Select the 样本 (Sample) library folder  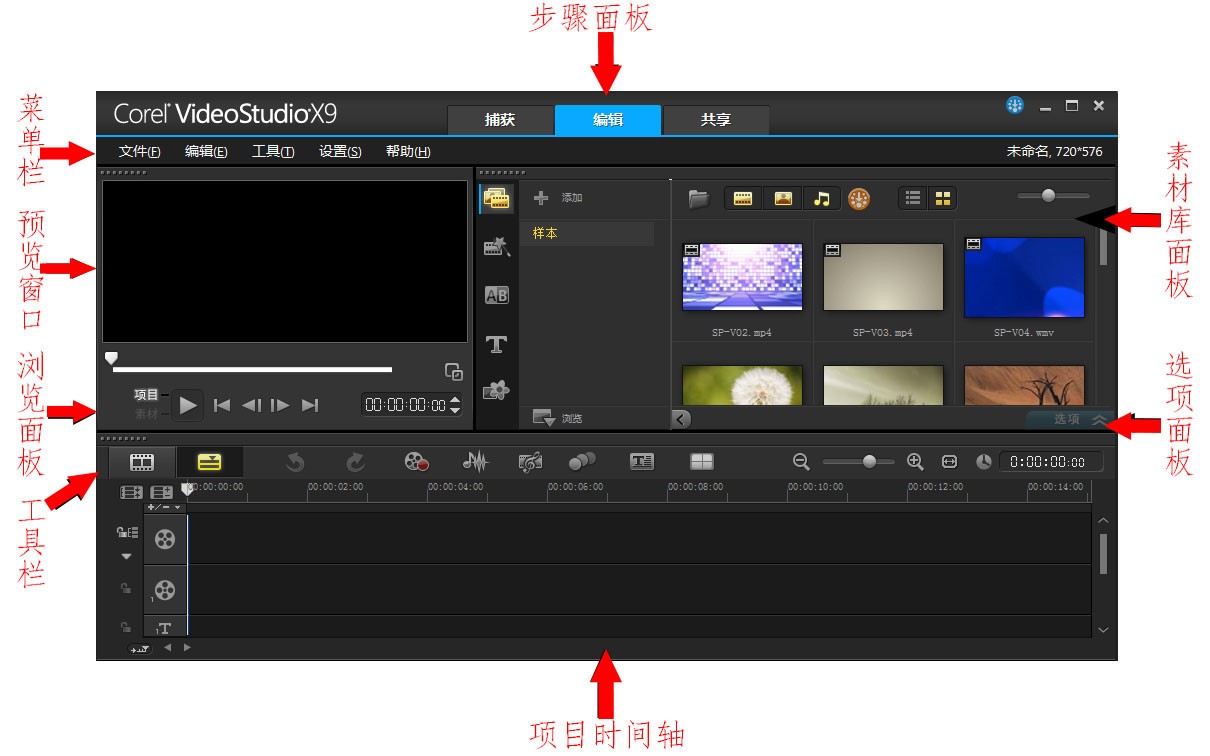(587, 233)
